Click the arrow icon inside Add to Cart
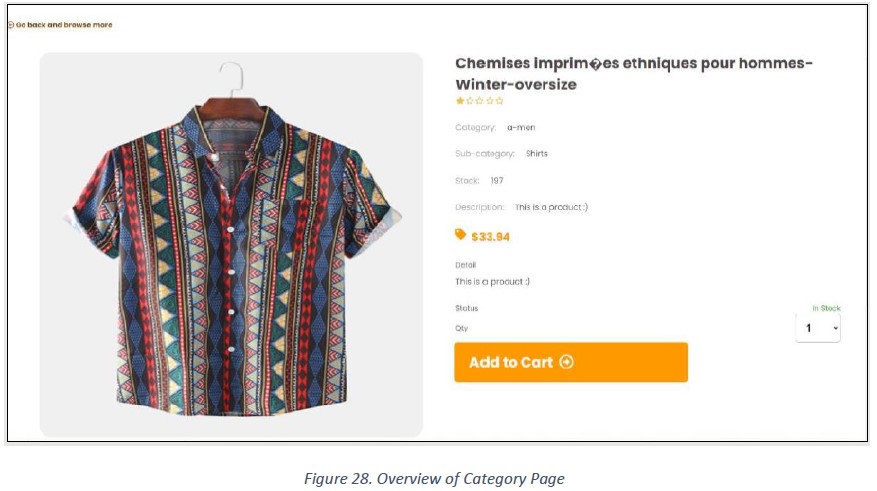 566,362
